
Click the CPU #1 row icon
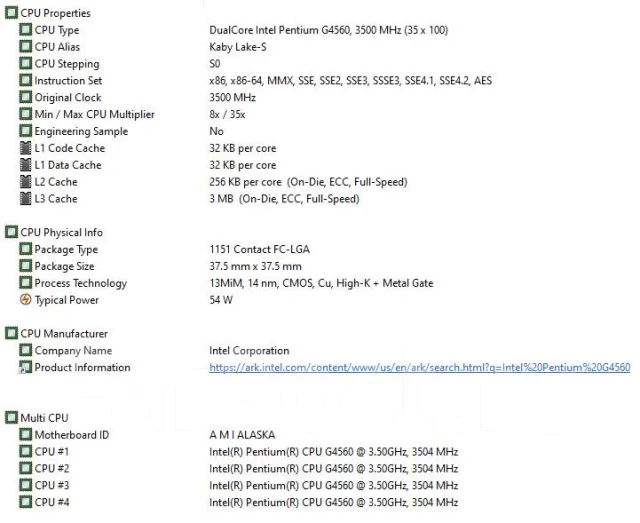25,452
